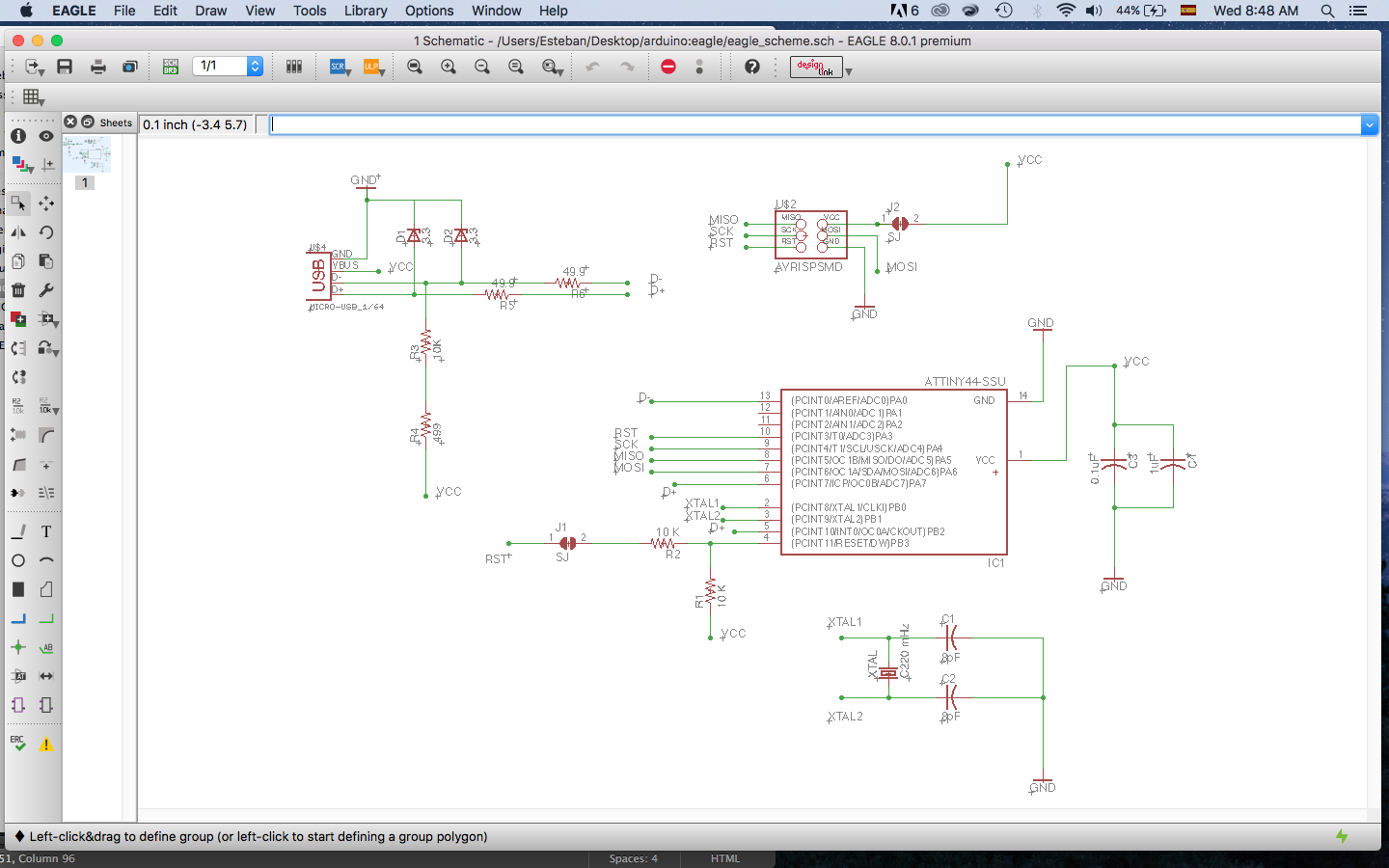Open the CAM processor icon
Screen dimensions: 1389x868
[x=130, y=67]
